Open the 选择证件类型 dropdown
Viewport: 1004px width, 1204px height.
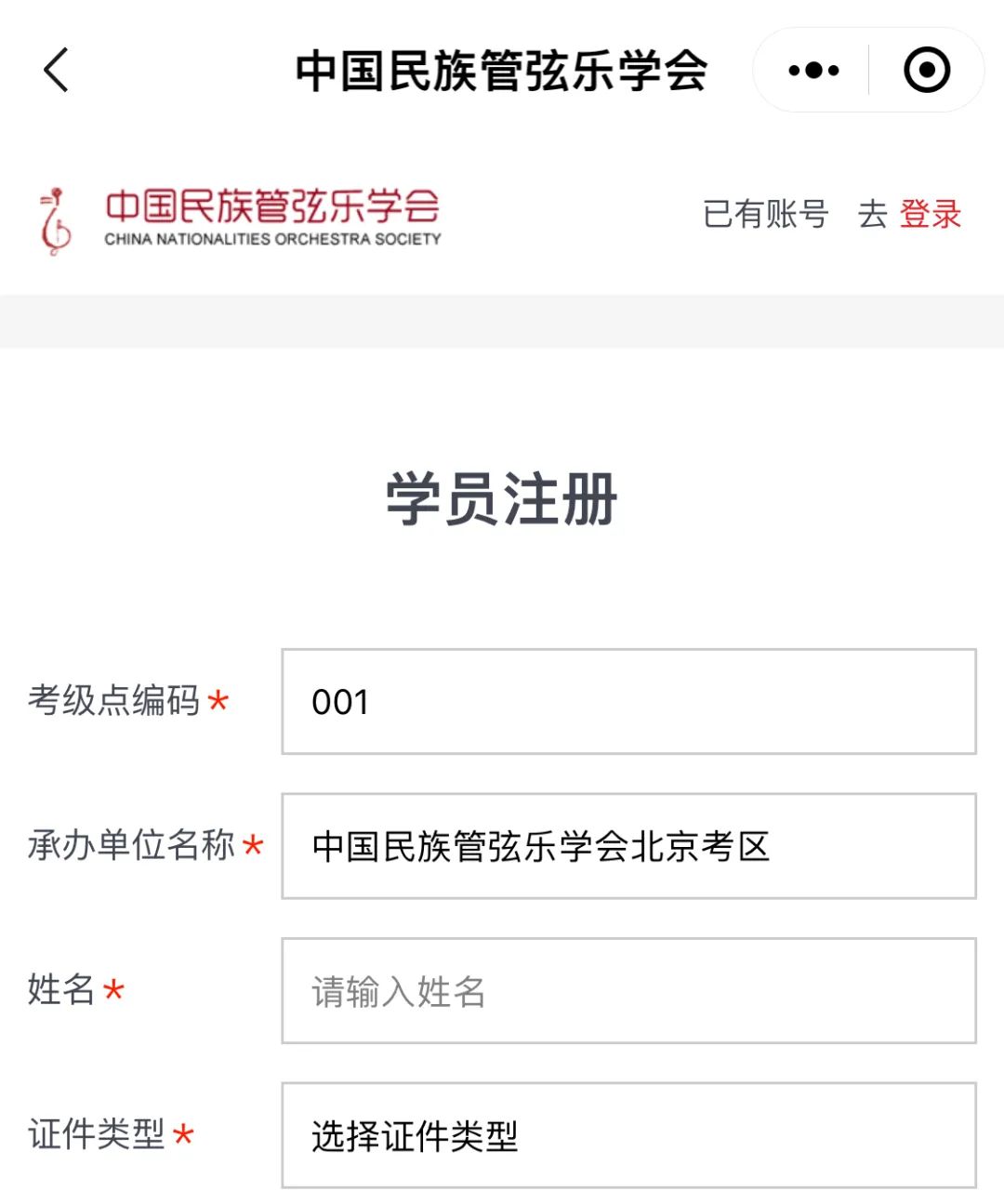click(628, 1135)
